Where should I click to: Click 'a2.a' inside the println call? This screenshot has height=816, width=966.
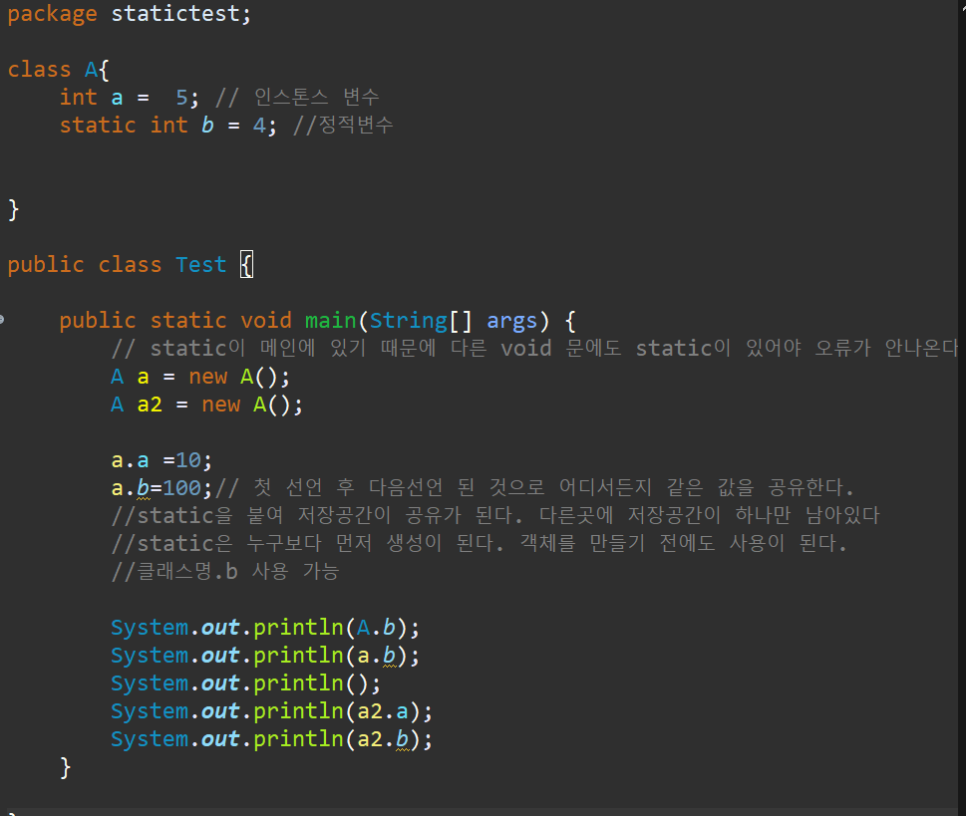[x=383, y=711]
